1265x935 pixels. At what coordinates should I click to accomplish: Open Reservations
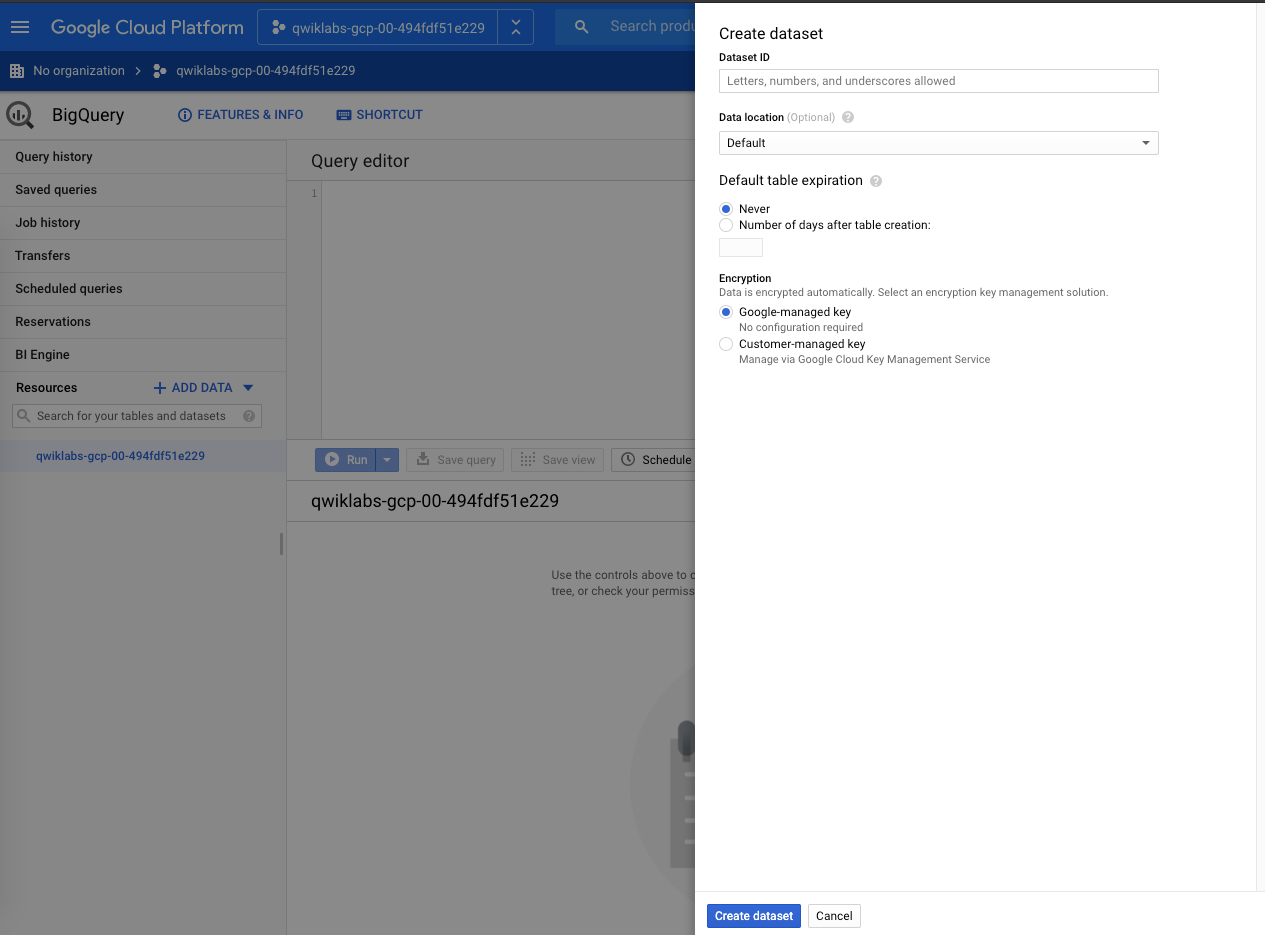pyautogui.click(x=143, y=322)
